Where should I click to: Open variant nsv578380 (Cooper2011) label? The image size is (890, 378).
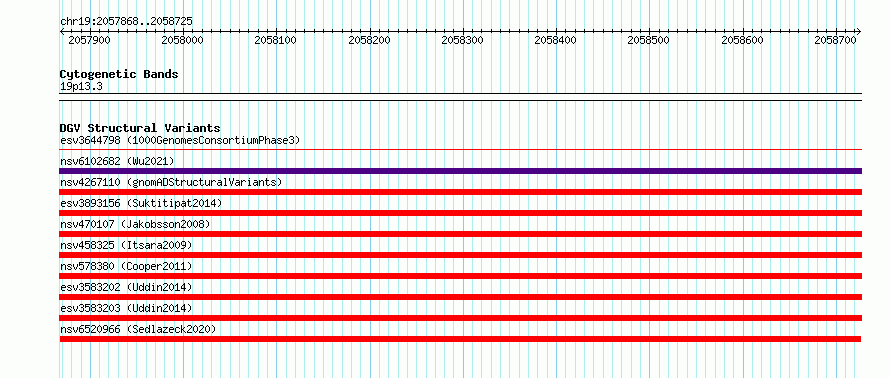tap(126, 266)
